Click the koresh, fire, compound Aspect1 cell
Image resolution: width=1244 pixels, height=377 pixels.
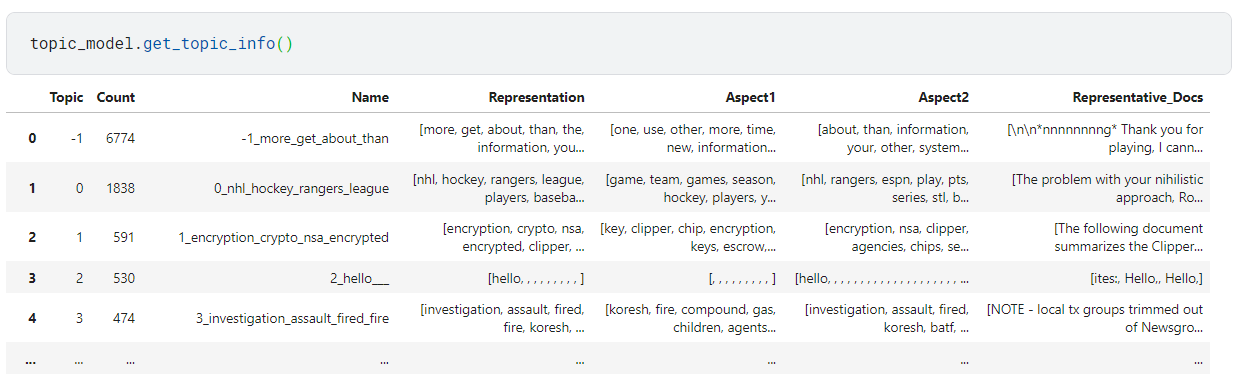click(690, 318)
